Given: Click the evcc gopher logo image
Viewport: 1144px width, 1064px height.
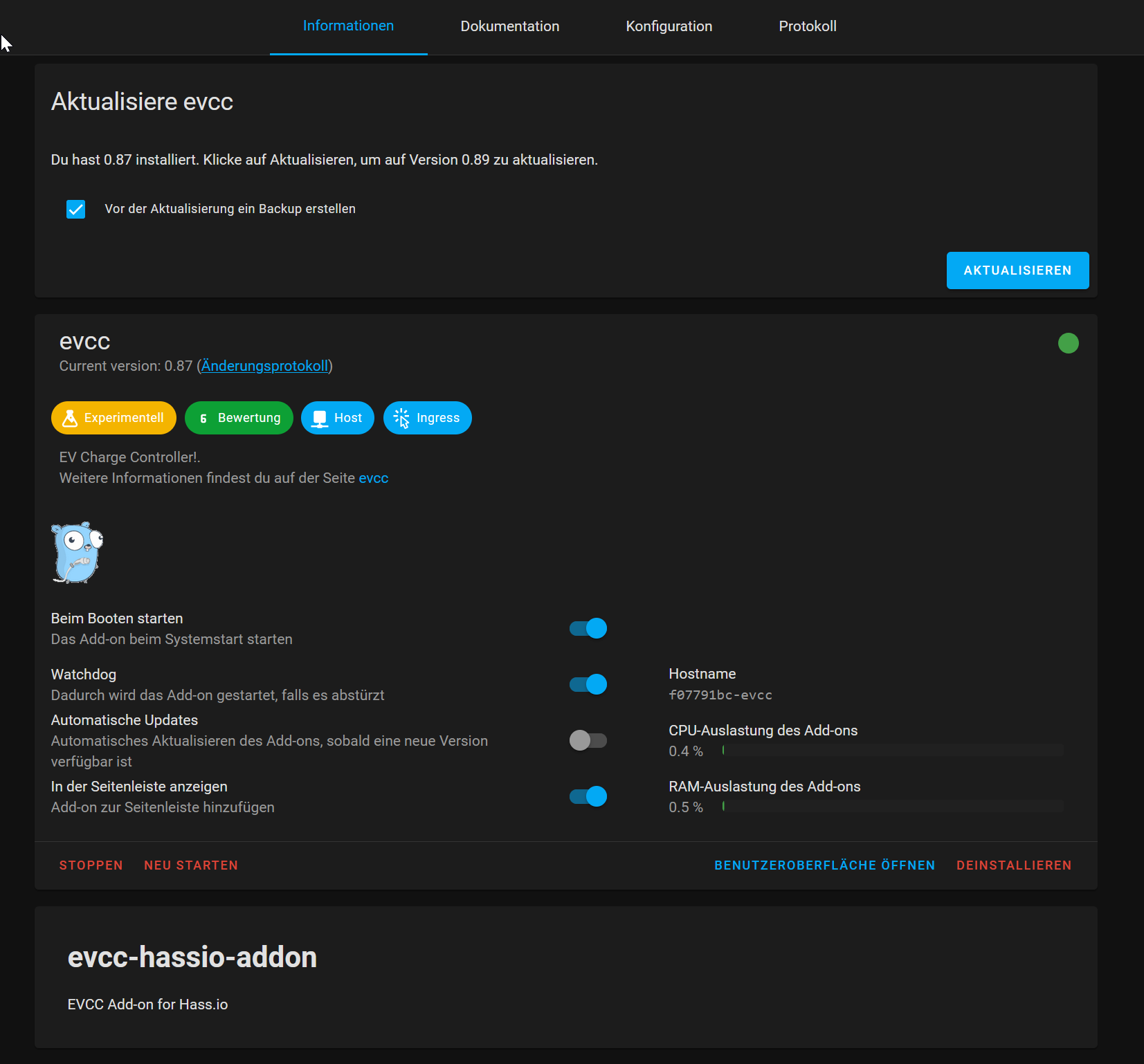Looking at the screenshot, I should click(76, 552).
